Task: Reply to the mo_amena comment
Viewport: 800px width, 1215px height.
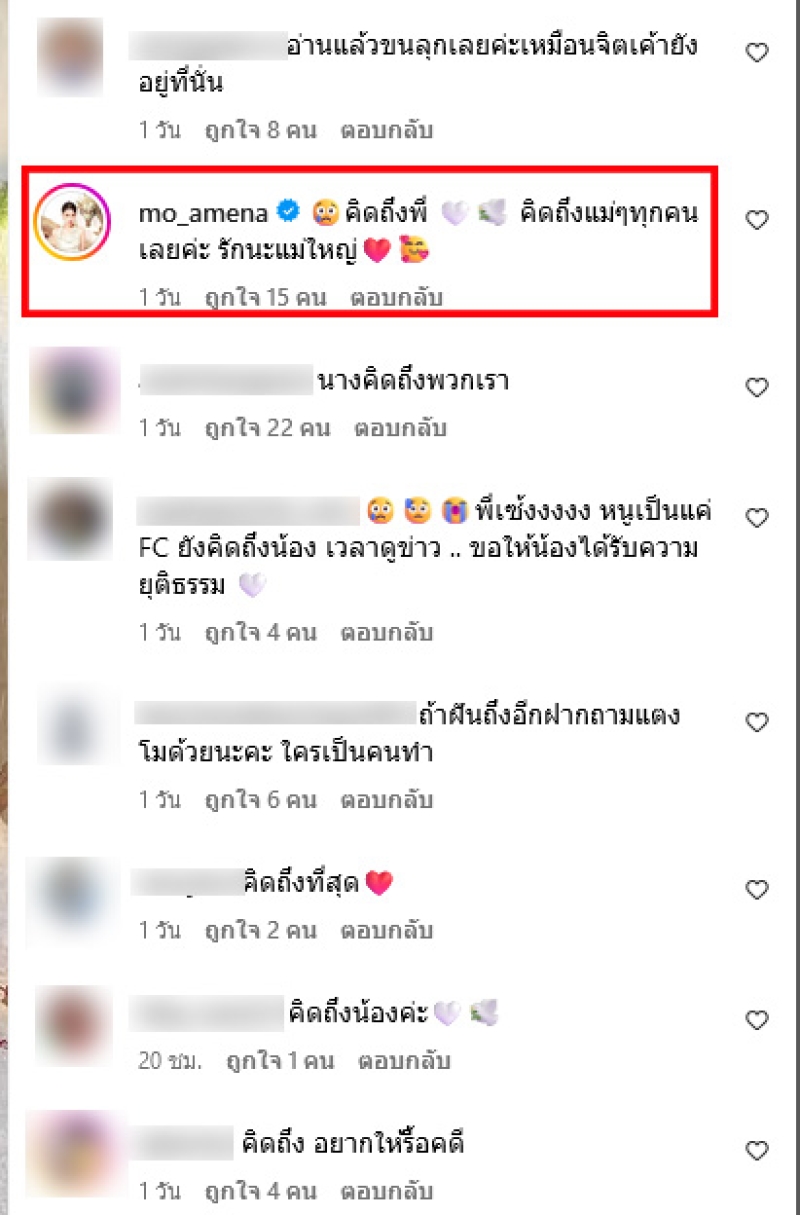Action: [396, 297]
